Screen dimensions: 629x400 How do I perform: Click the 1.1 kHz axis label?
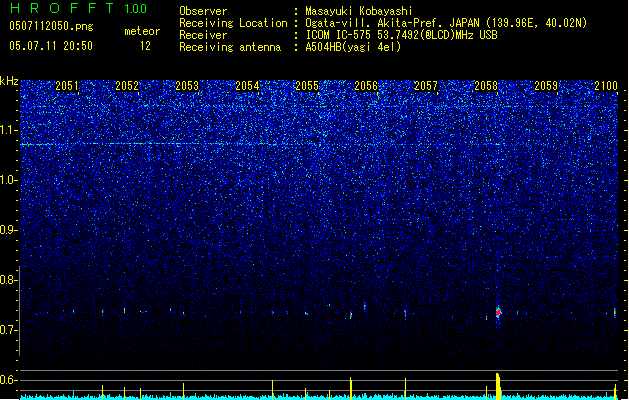click(x=9, y=130)
